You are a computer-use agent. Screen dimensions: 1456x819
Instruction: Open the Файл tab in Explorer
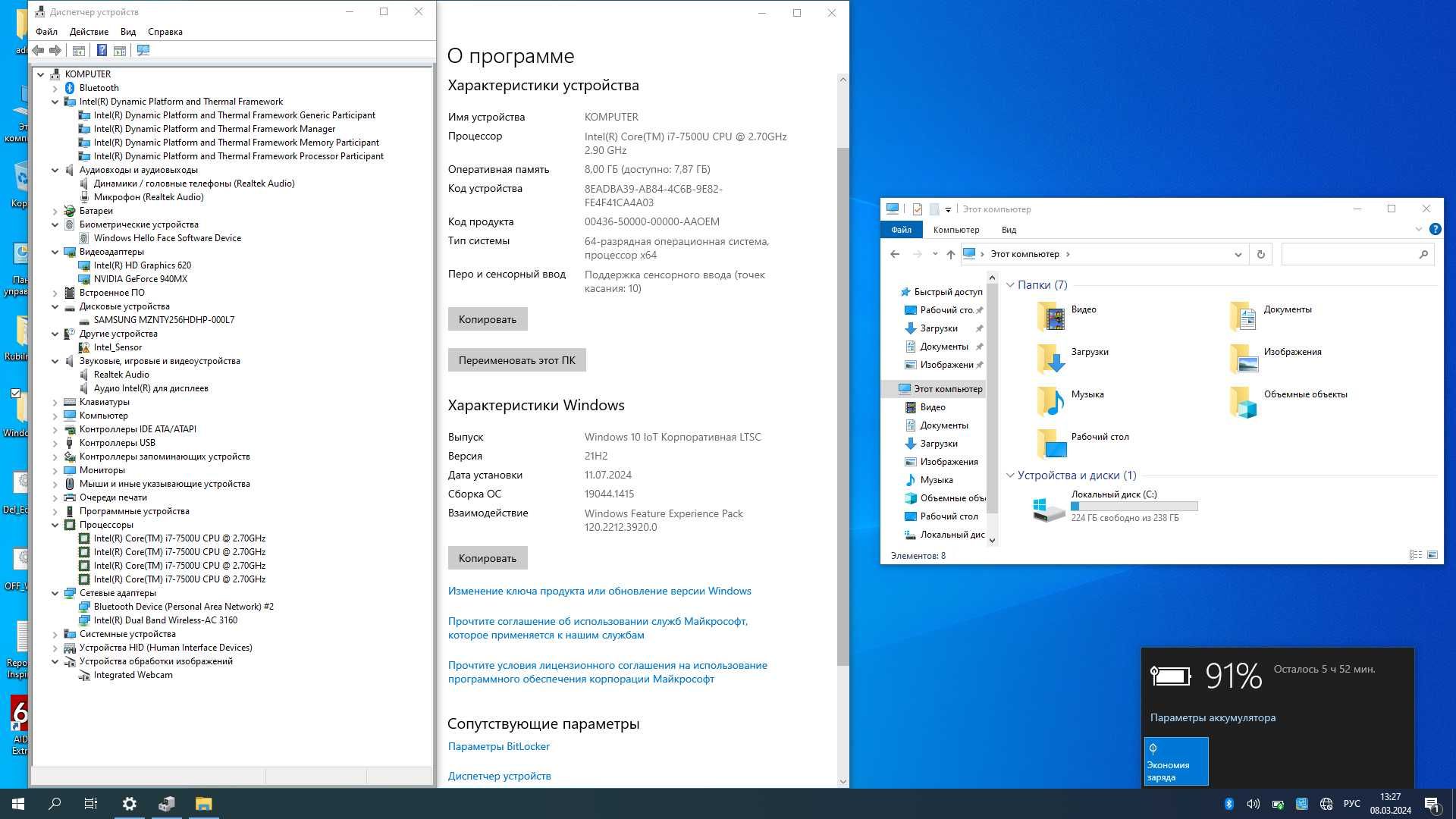(901, 229)
